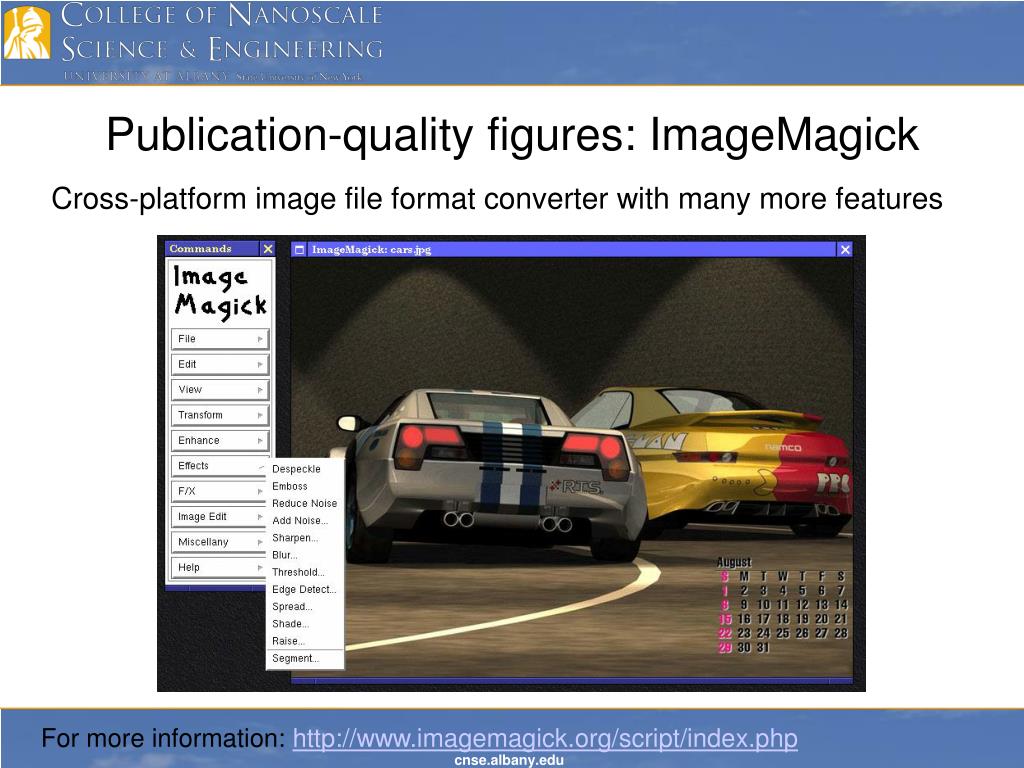Viewport: 1024px width, 768px height.
Task: Click the Effects menu button
Action: (x=220, y=466)
